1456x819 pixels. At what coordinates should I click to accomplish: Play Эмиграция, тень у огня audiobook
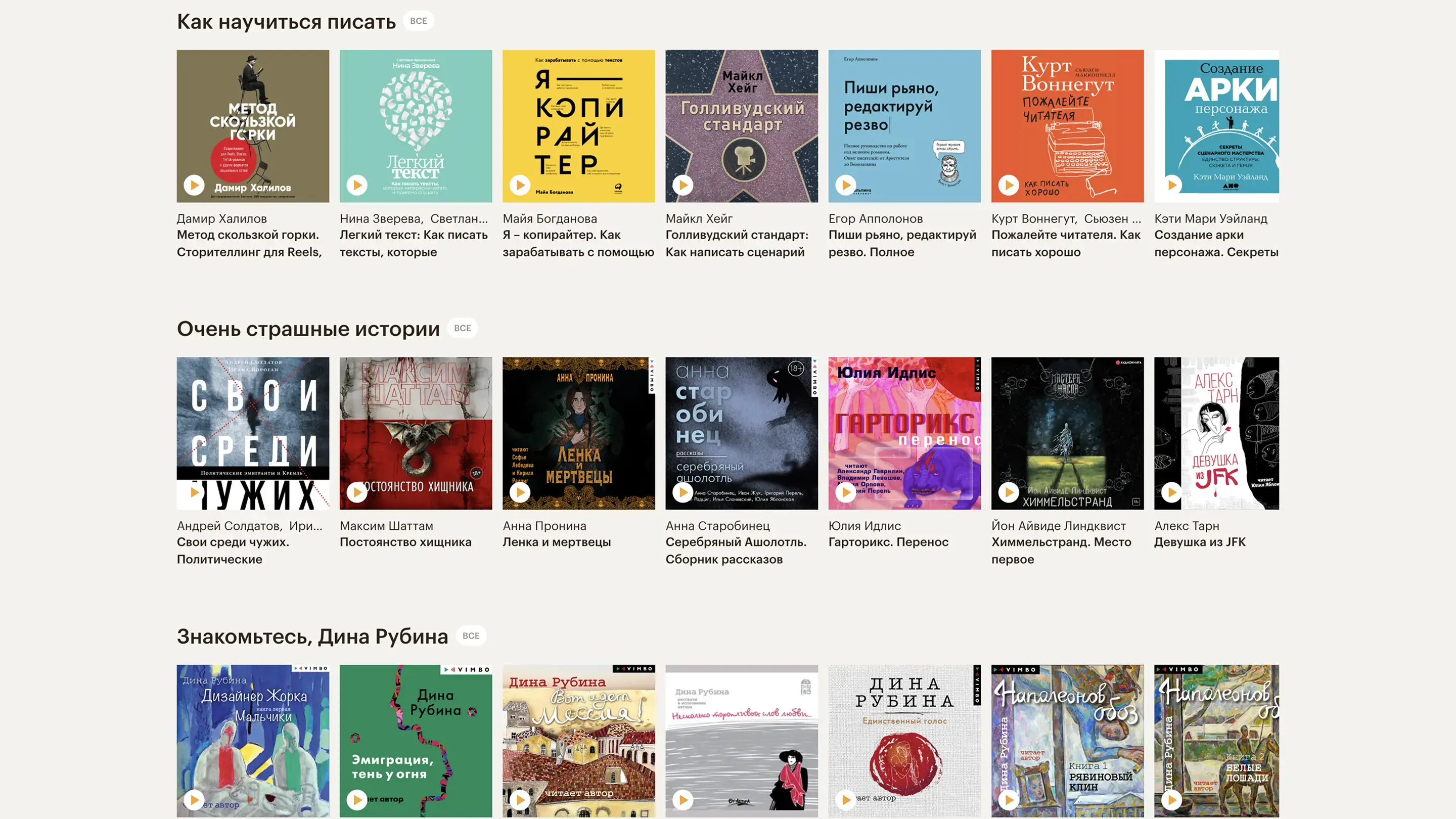tap(356, 800)
